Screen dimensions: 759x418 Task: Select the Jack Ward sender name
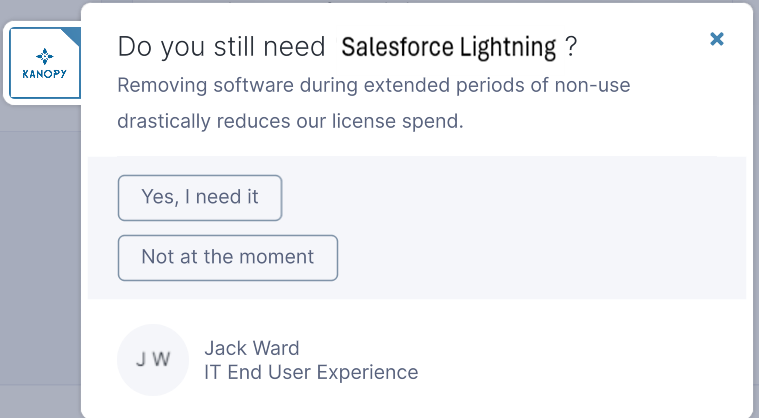(x=252, y=348)
